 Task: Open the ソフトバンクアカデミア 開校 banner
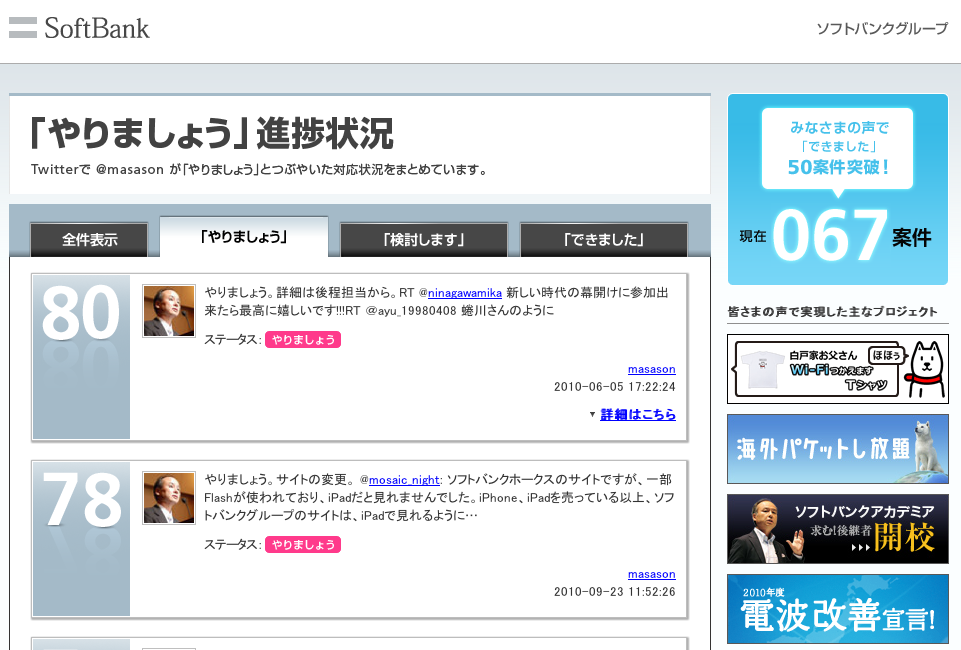pyautogui.click(x=837, y=529)
